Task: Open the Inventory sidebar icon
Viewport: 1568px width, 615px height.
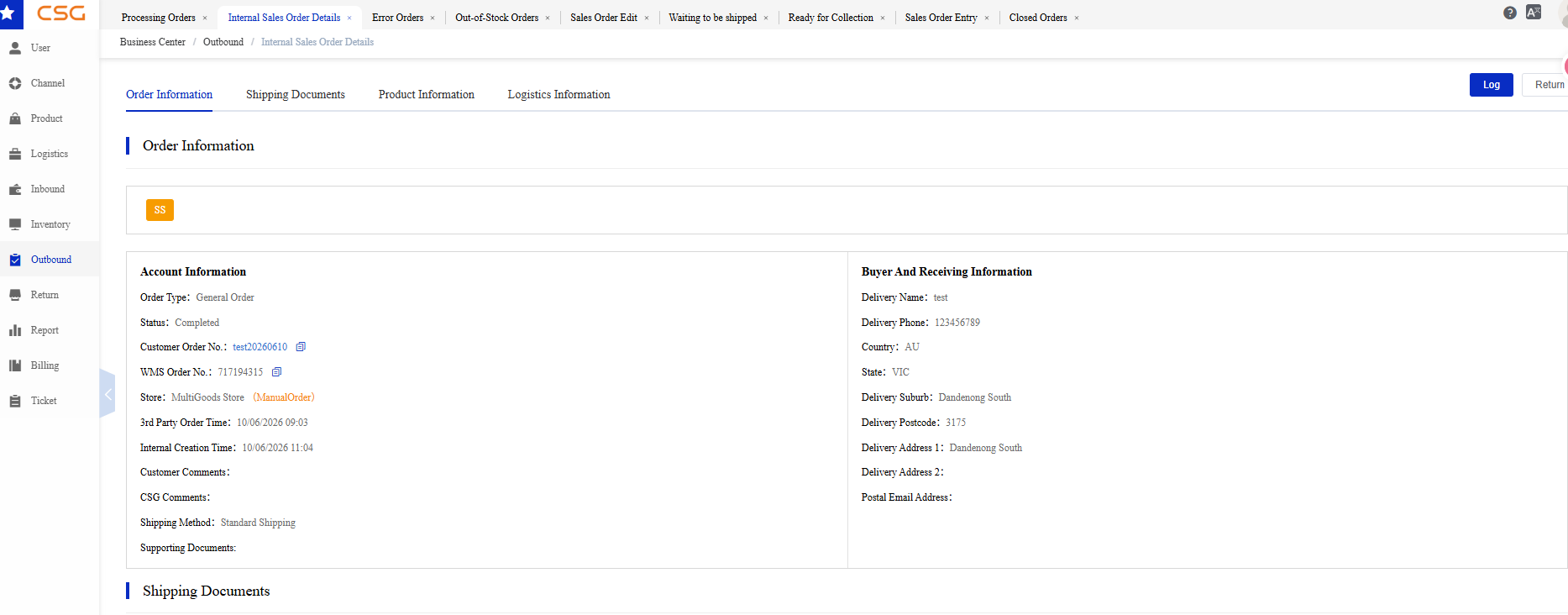Action: tap(15, 224)
